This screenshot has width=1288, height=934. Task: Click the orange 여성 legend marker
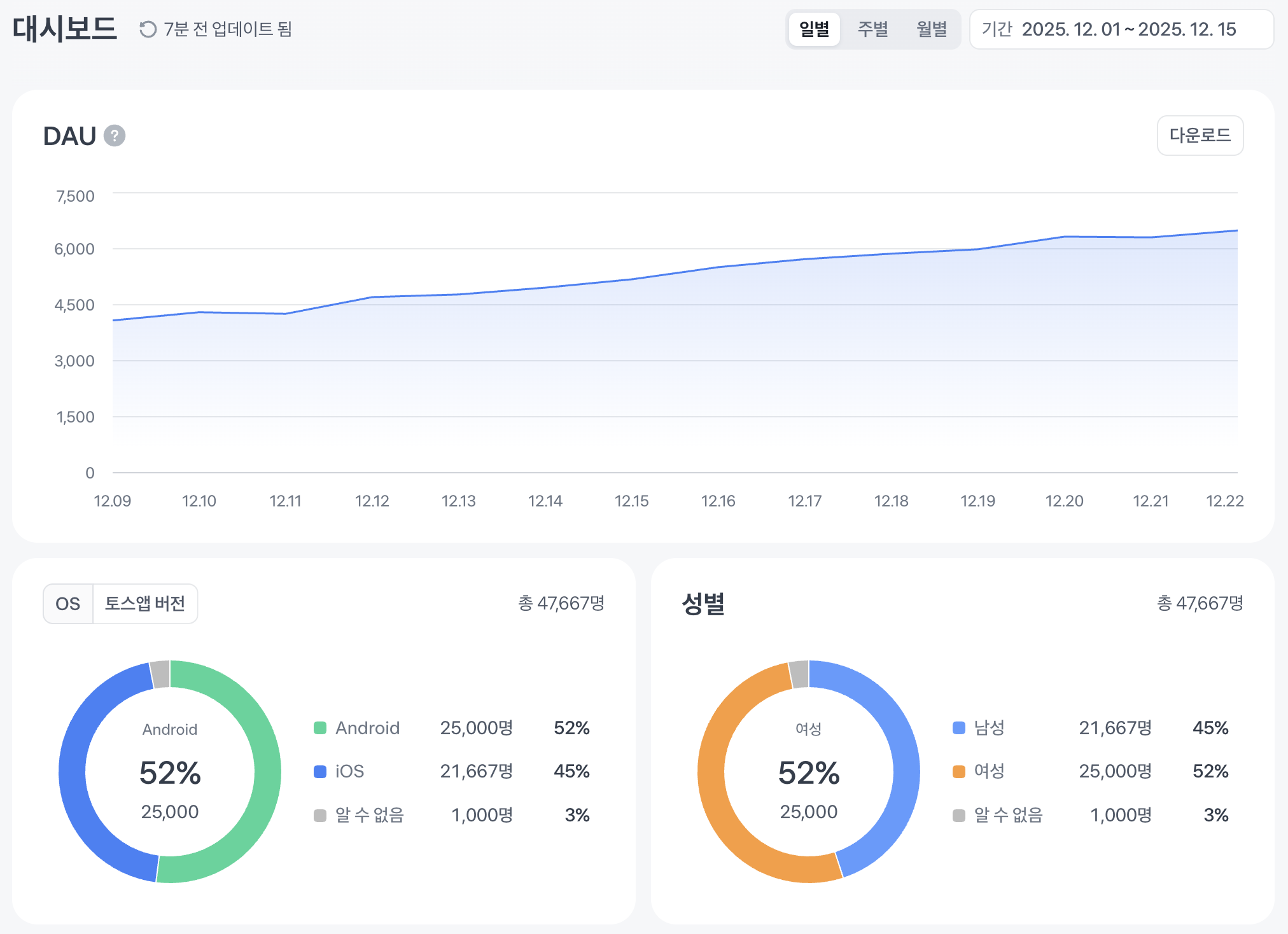(x=959, y=771)
